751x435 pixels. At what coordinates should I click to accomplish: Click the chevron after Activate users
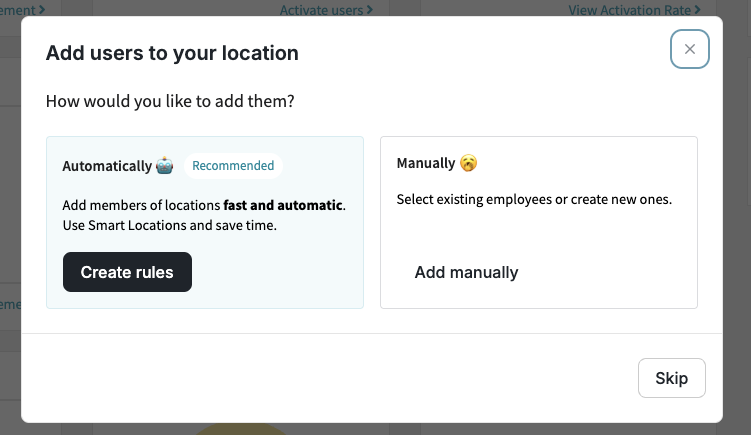(x=370, y=10)
